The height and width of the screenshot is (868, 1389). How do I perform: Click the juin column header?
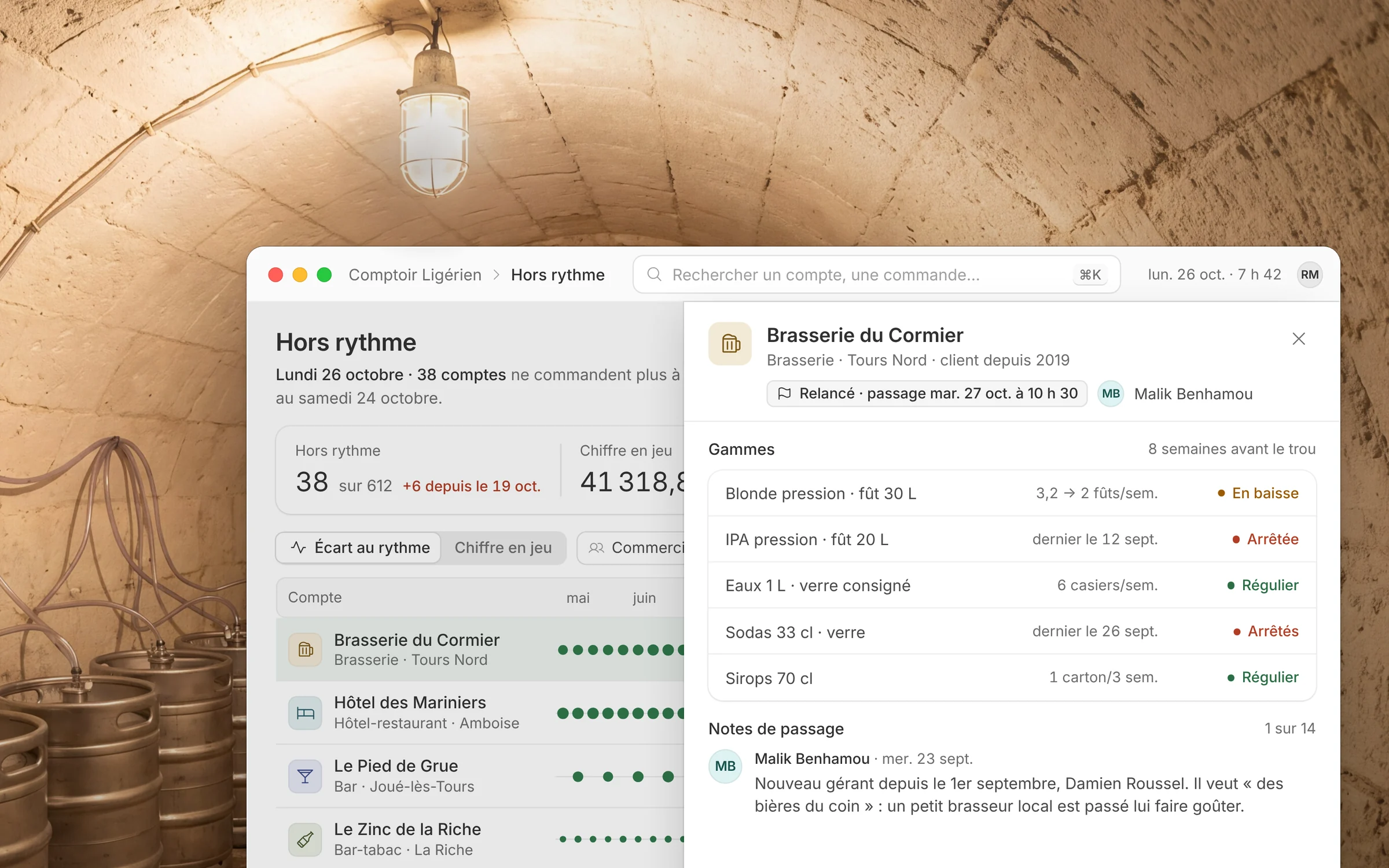pos(644,598)
